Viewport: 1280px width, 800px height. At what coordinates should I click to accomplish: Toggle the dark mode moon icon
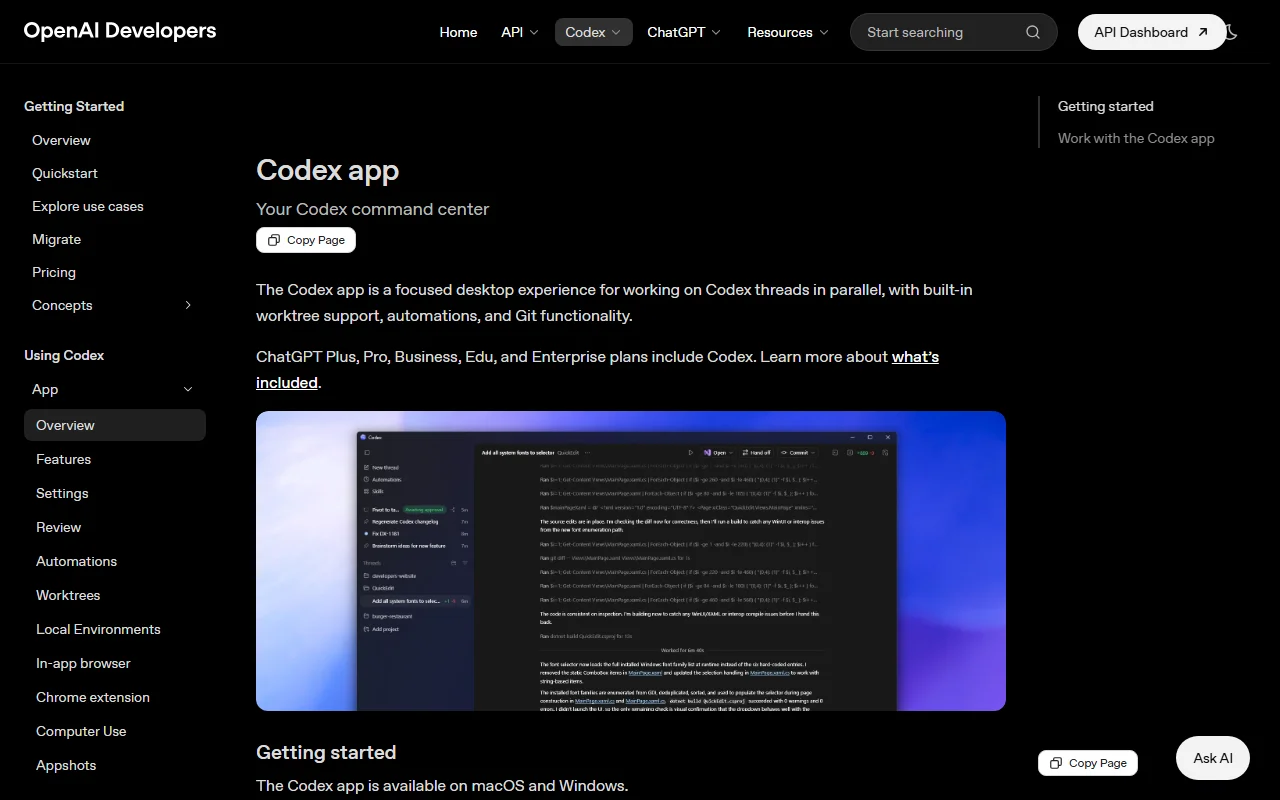coord(1232,32)
